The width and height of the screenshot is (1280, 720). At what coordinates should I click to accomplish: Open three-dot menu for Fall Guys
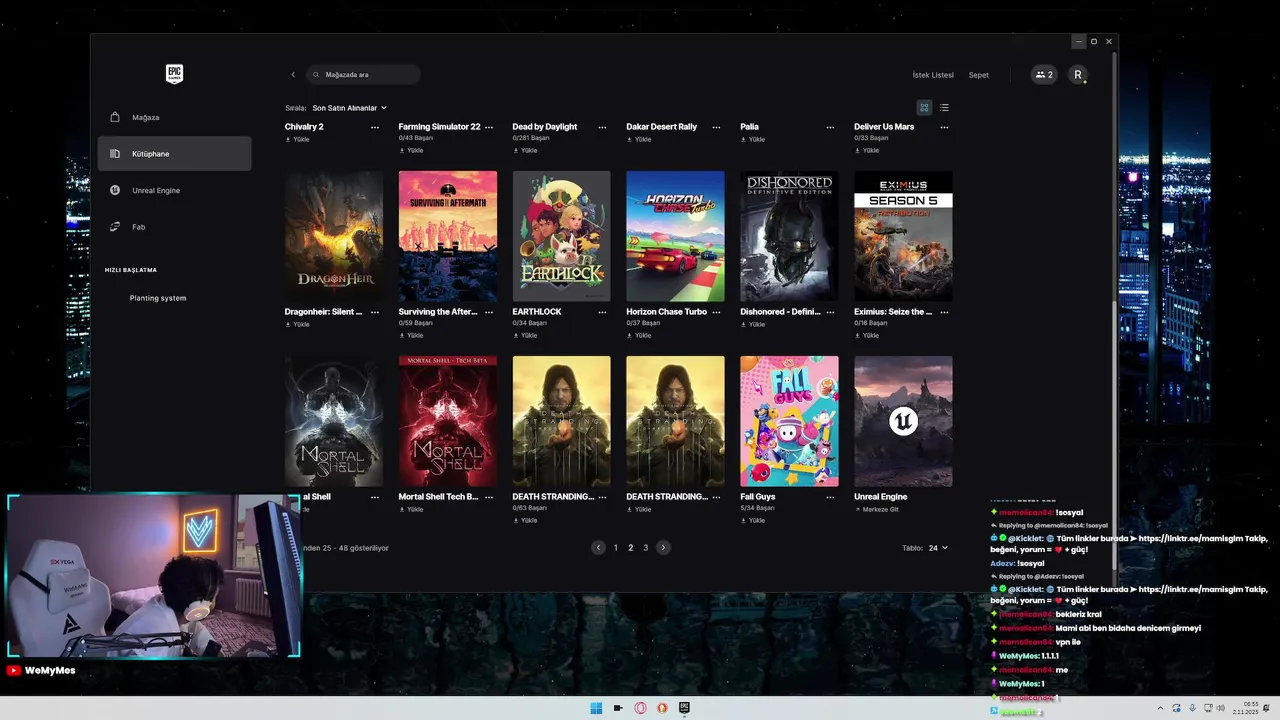pyautogui.click(x=830, y=497)
